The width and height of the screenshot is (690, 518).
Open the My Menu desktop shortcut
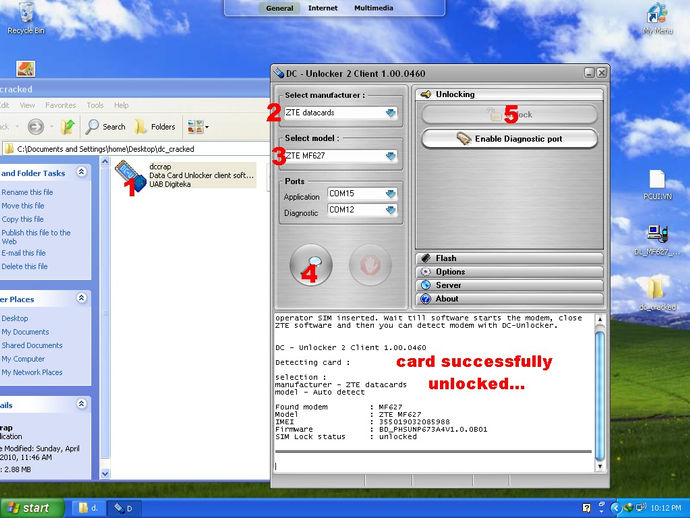pyautogui.click(x=657, y=18)
